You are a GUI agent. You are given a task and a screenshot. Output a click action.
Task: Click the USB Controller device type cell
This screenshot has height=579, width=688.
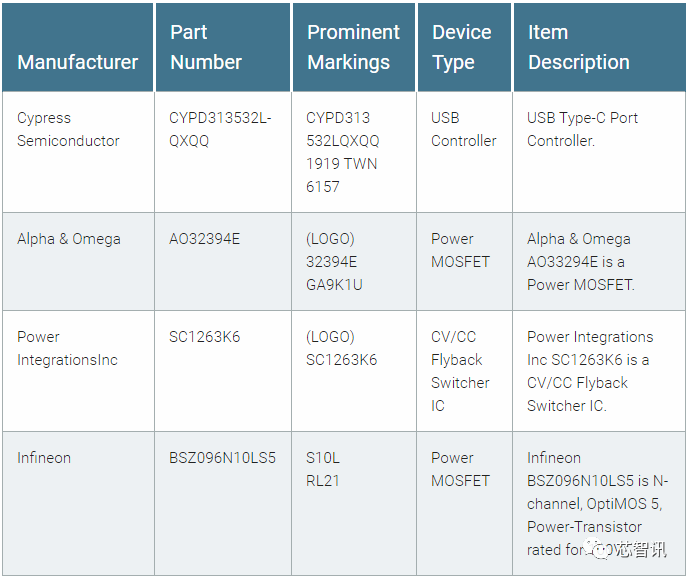pos(463,129)
